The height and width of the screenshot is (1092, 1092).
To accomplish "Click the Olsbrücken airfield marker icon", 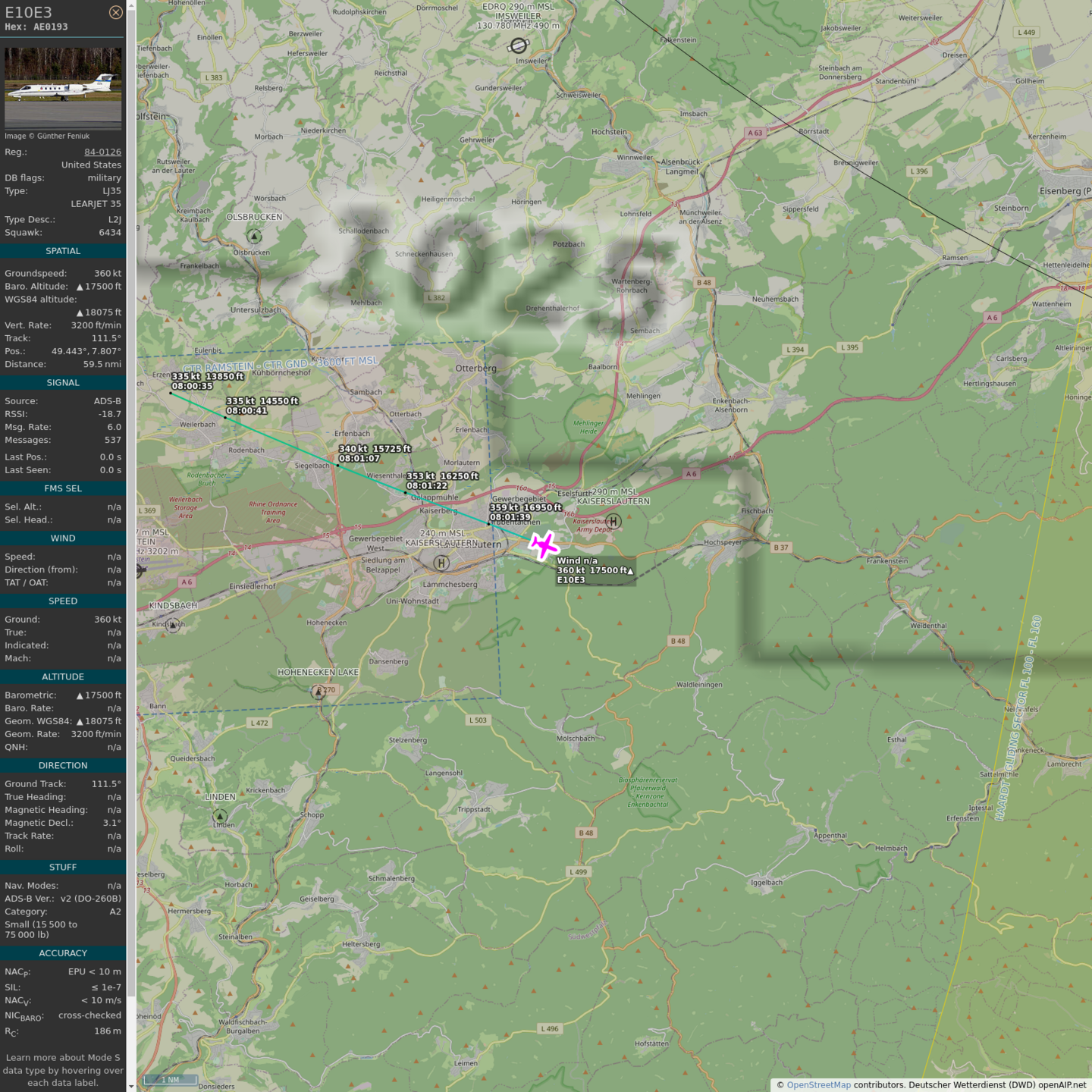I will pyautogui.click(x=255, y=237).
